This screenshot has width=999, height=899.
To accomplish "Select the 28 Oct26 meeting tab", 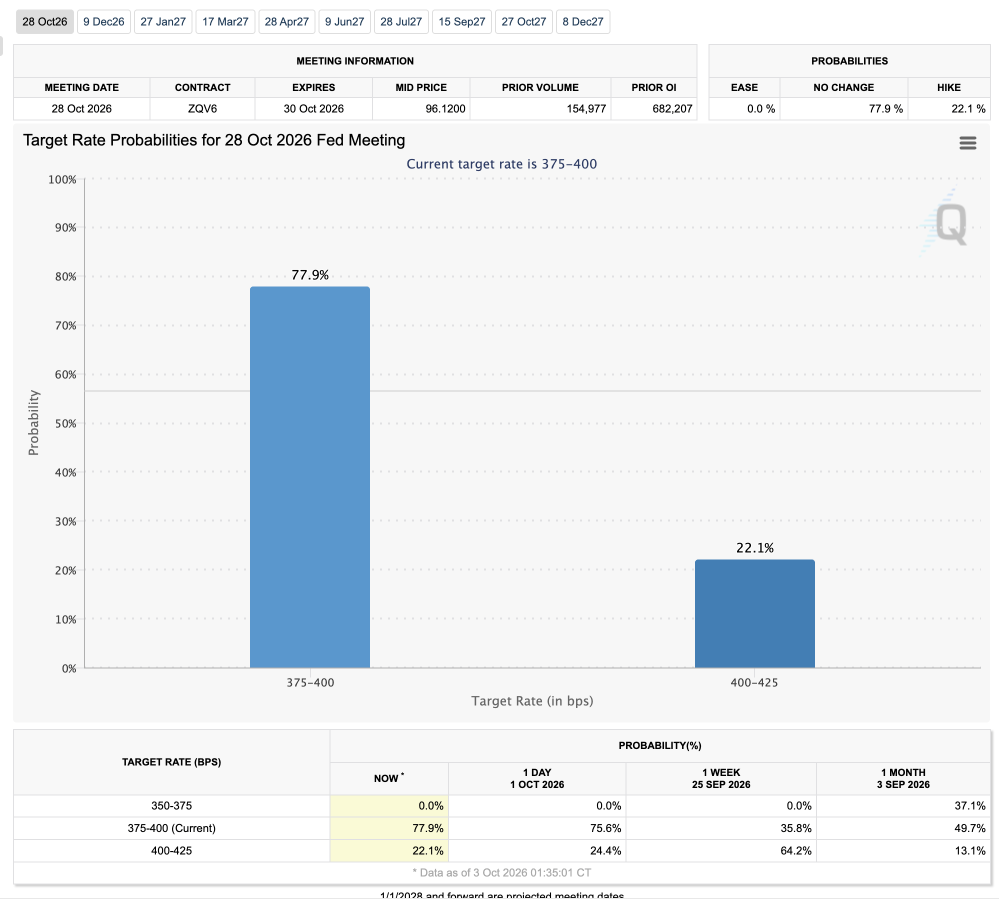I will (45, 22).
